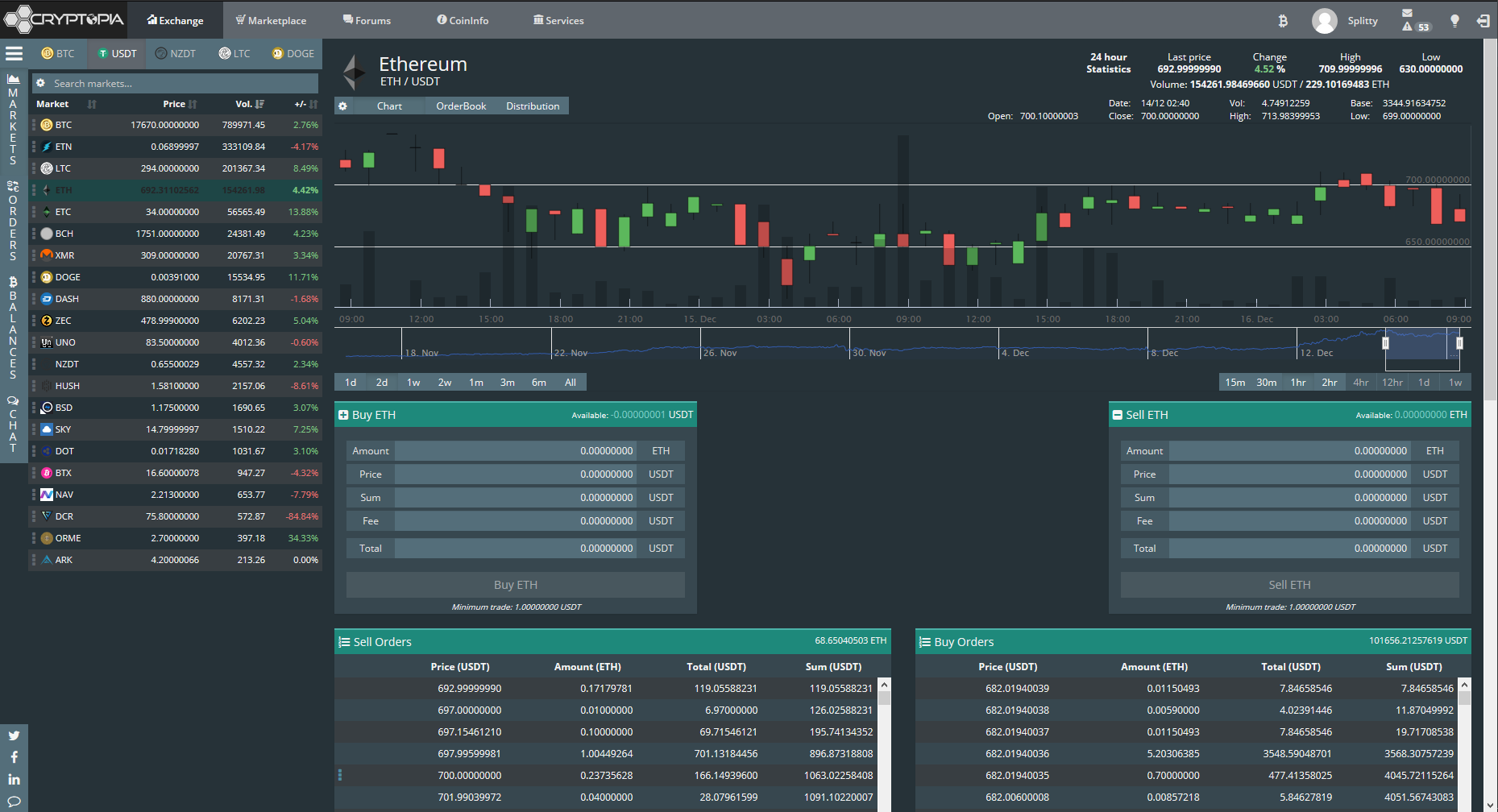Open the Exchange menu
Image resolution: width=1498 pixels, height=812 pixels.
click(175, 20)
